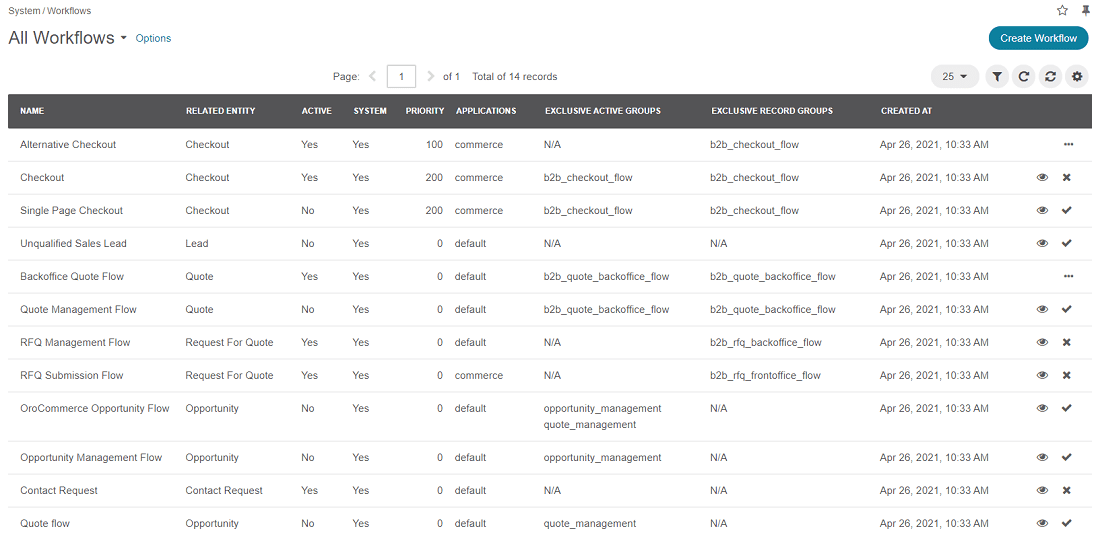This screenshot has width=1100, height=537.
Task: Sort by System column header
Action: [370, 111]
